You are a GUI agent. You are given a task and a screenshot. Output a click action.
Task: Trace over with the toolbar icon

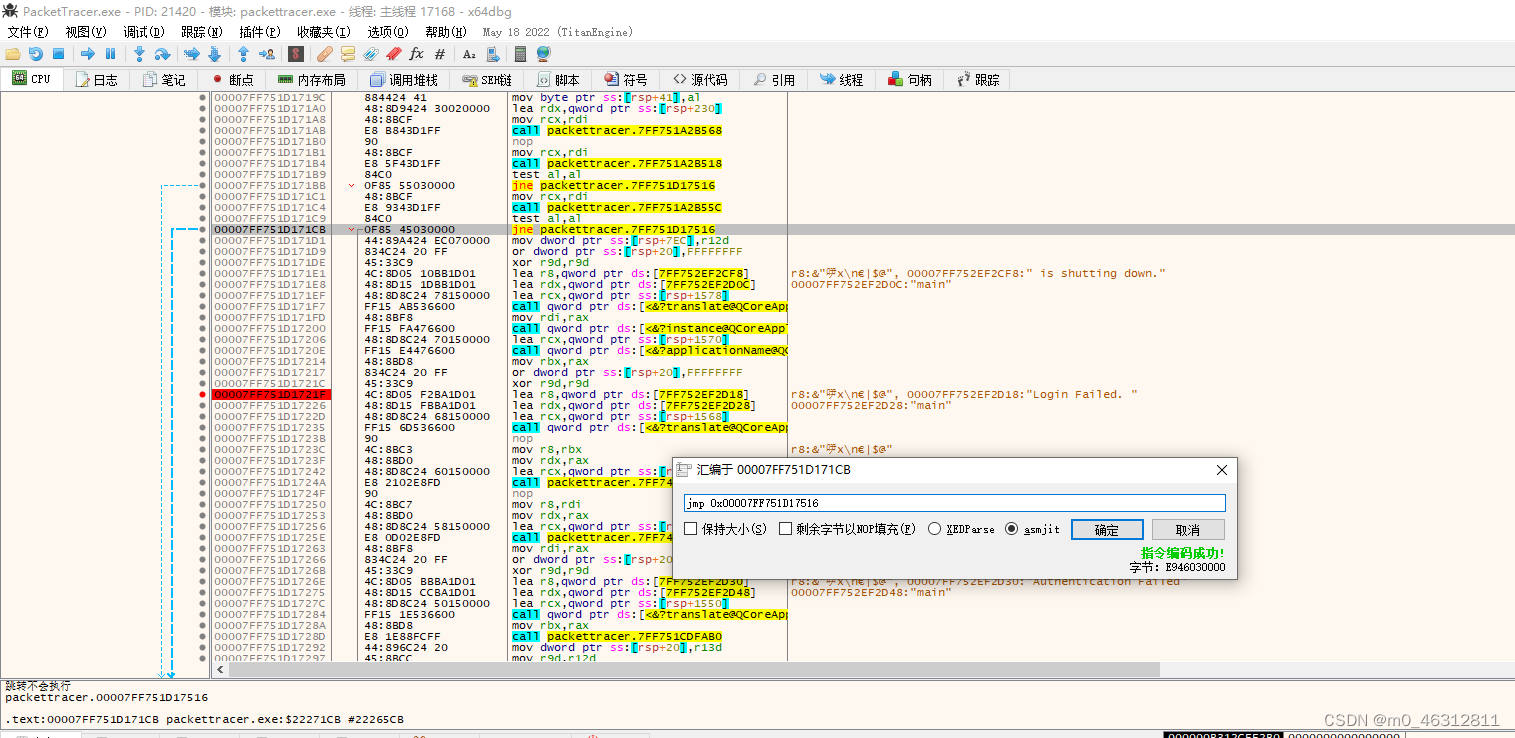click(x=213, y=54)
